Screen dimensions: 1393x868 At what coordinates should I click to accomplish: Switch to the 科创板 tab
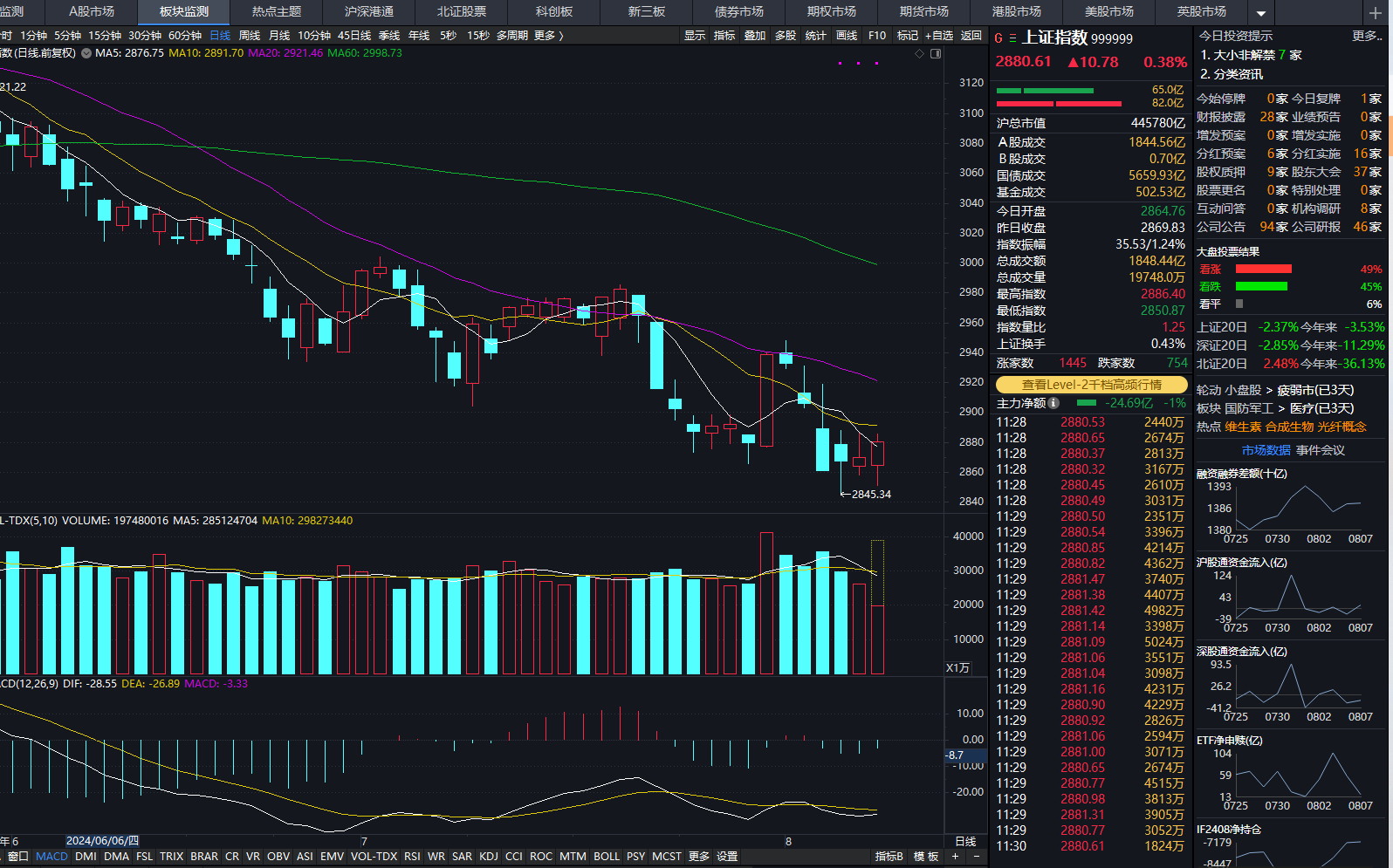pos(554,12)
